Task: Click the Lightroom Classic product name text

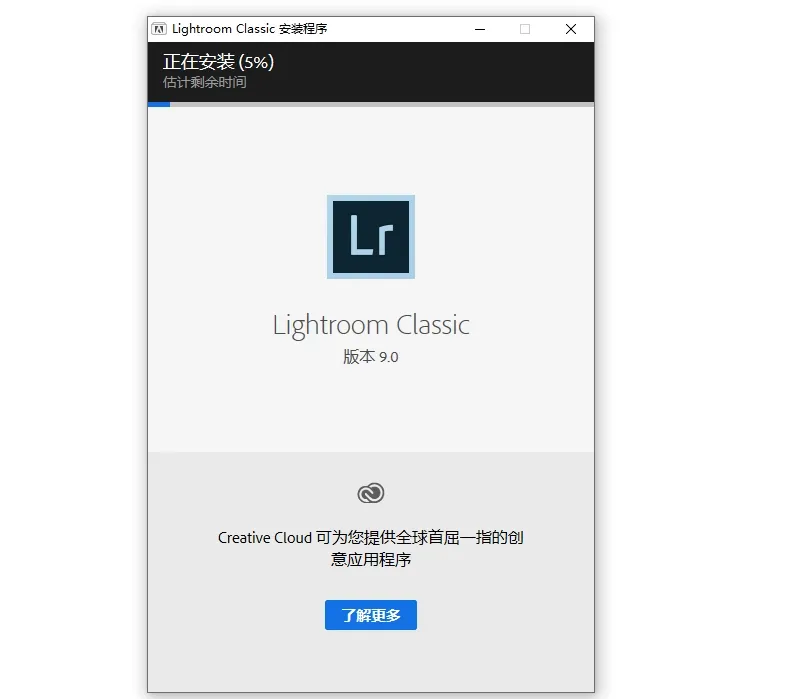Action: click(x=371, y=325)
